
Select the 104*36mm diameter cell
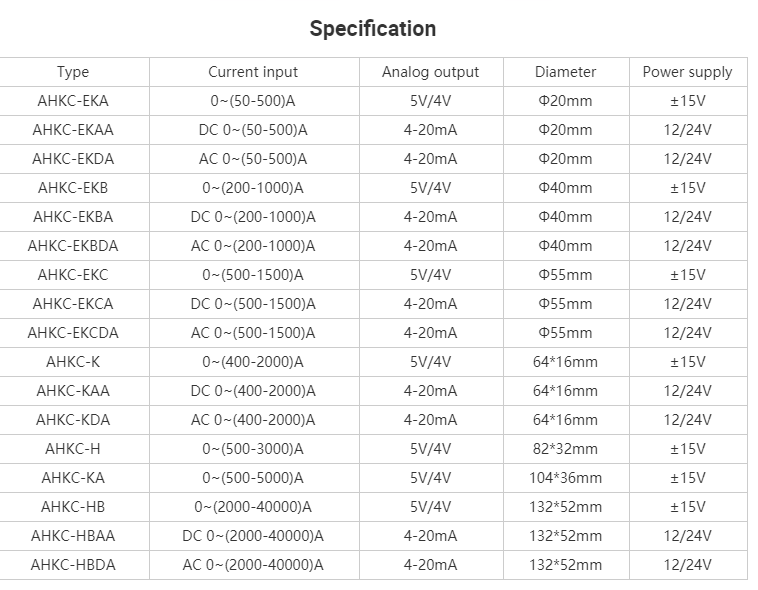565,478
